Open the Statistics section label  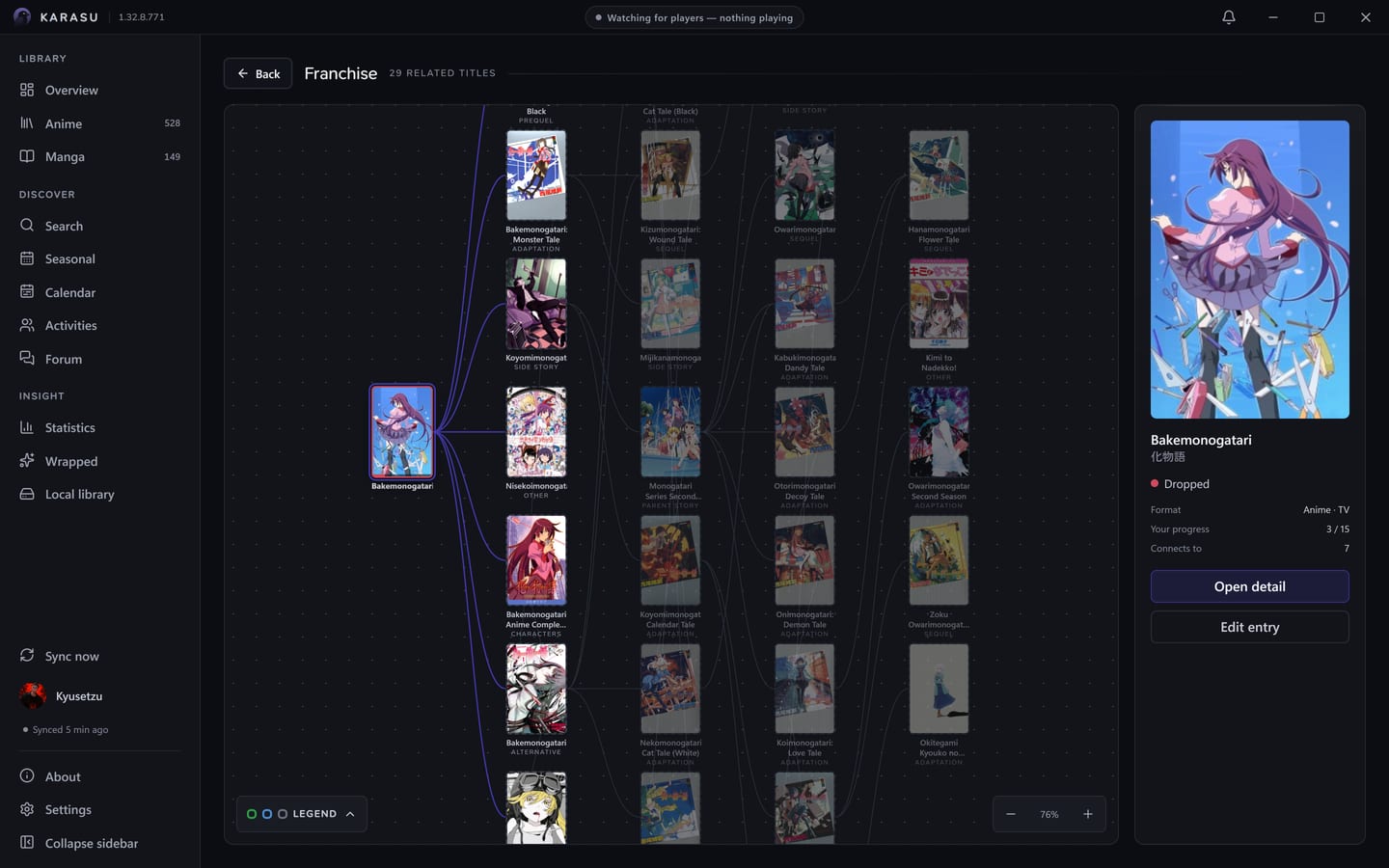(x=70, y=427)
